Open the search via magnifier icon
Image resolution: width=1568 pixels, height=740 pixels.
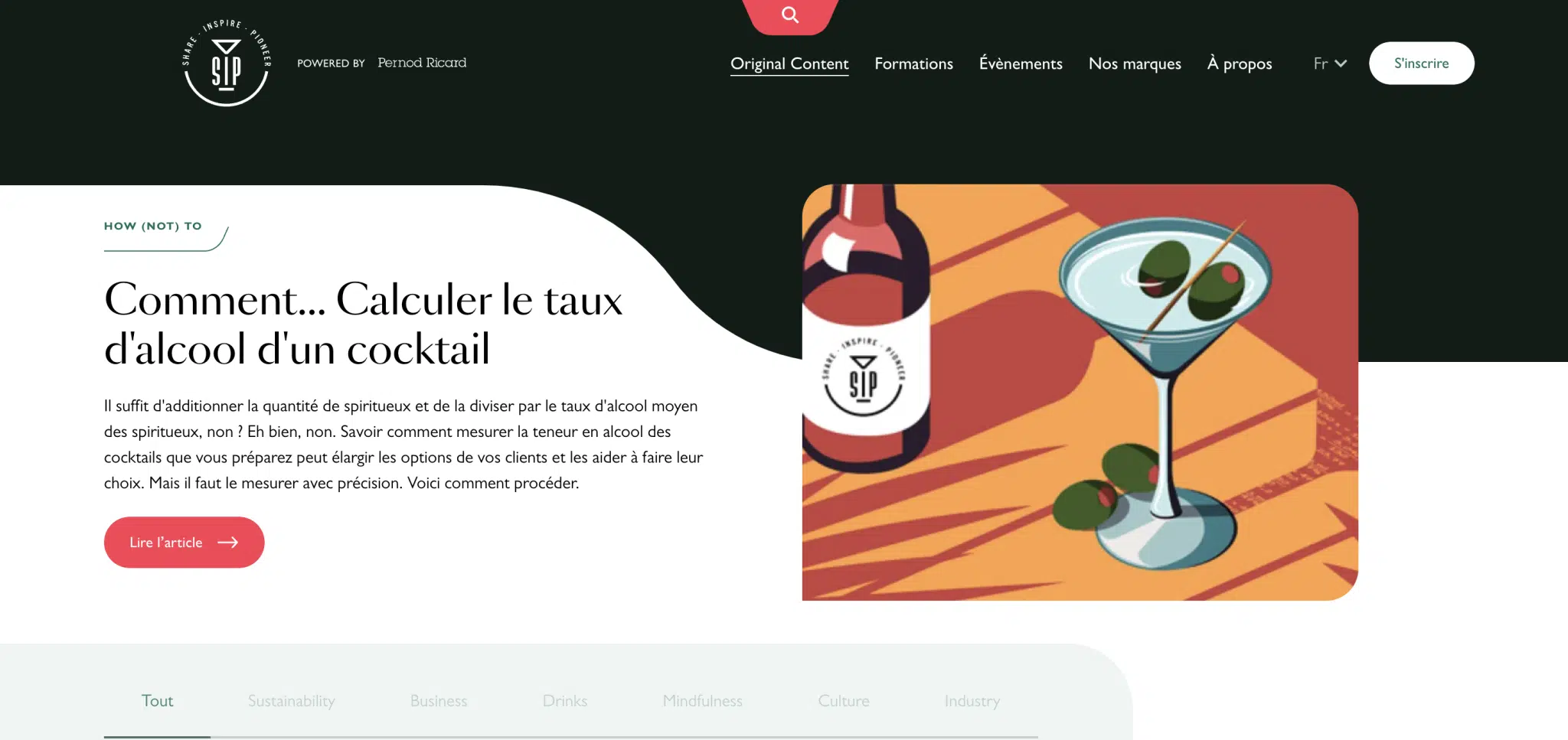(790, 15)
